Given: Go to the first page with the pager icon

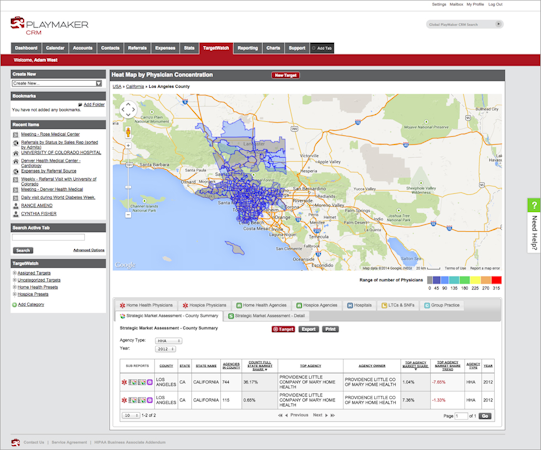Looking at the screenshot, I should [x=280, y=415].
